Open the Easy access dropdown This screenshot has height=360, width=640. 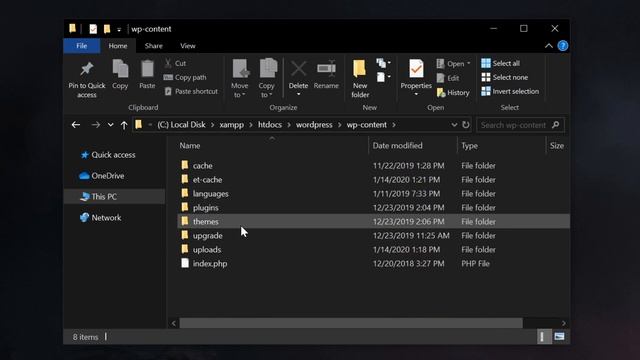click(383, 77)
